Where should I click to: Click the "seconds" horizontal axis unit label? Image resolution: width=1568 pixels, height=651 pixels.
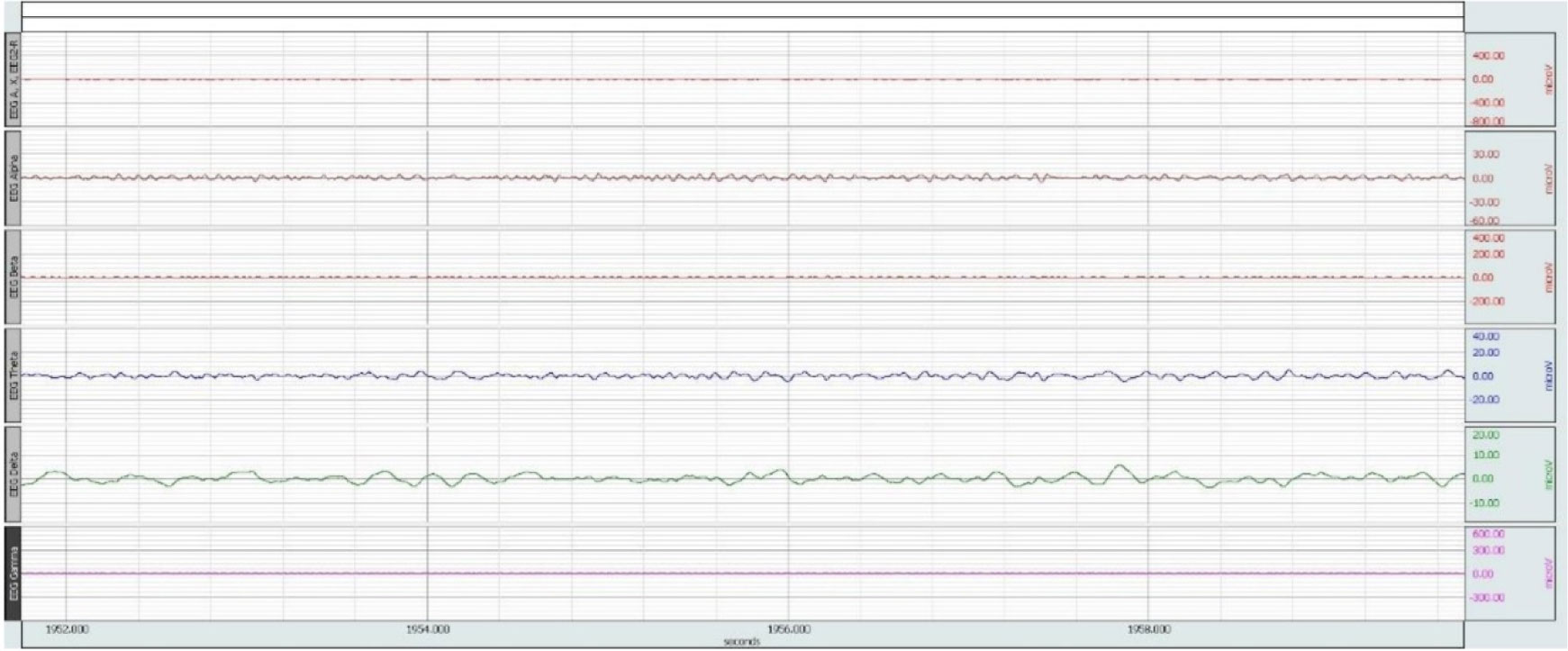[741, 642]
